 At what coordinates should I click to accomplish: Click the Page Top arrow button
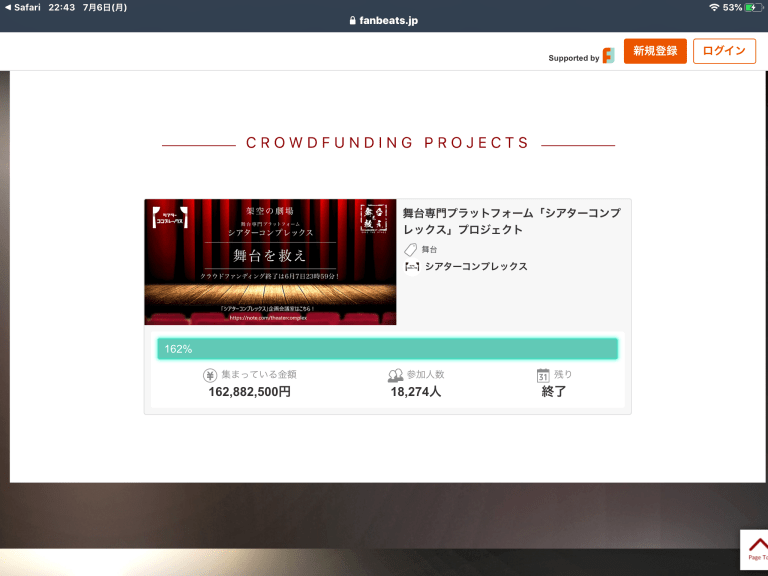(757, 549)
